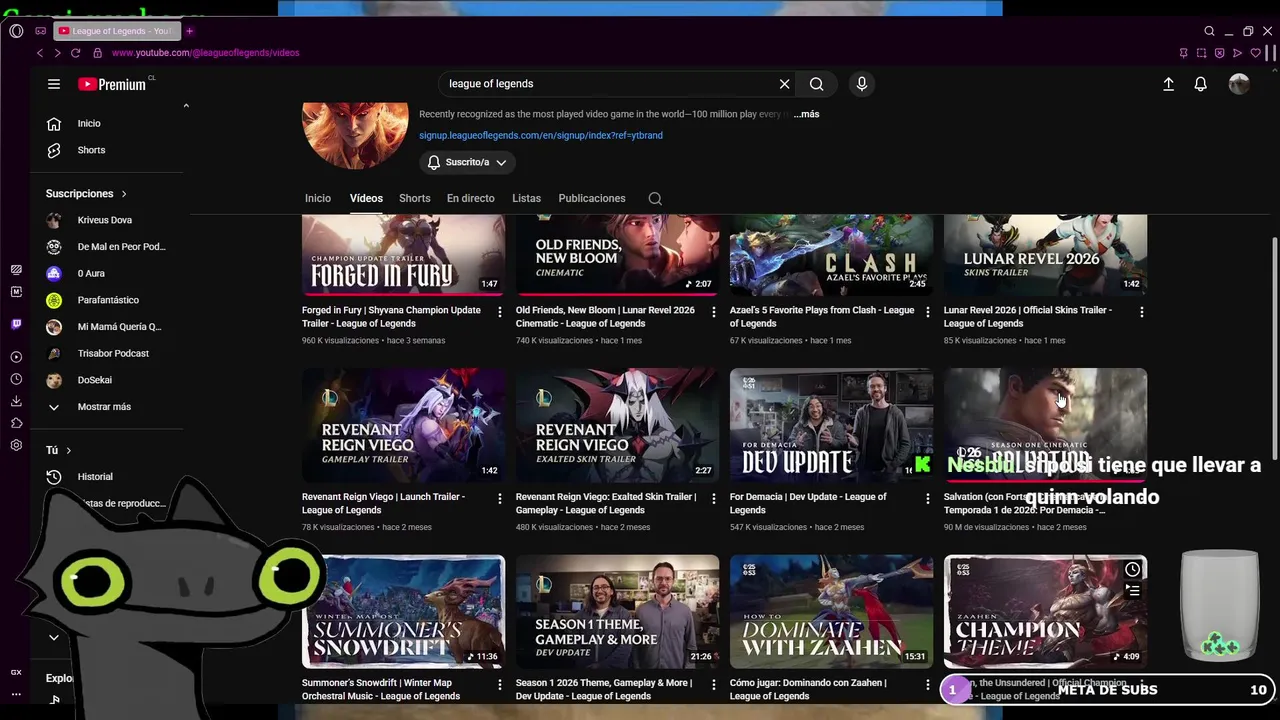Viewport: 1280px width, 720px height.
Task: Open the Azael's 5 Favorite Plays title
Action: coord(822,317)
